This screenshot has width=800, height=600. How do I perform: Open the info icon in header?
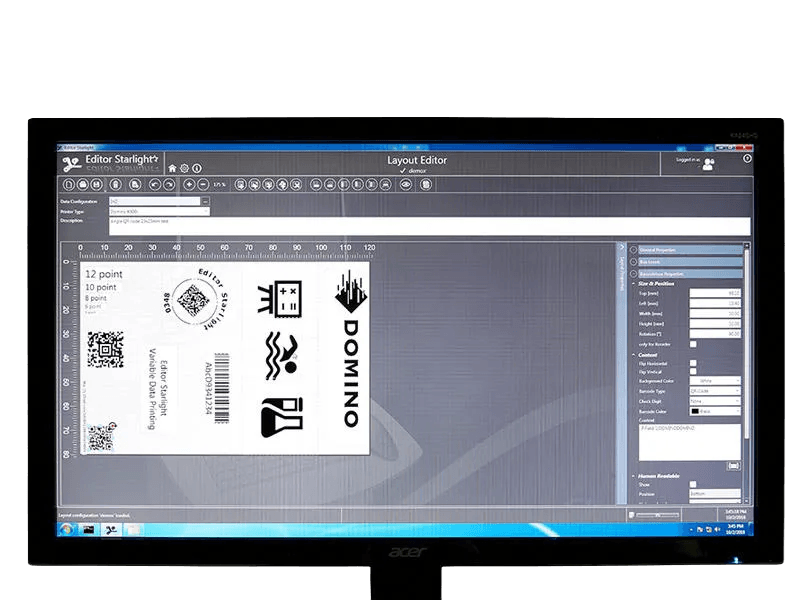(x=197, y=168)
